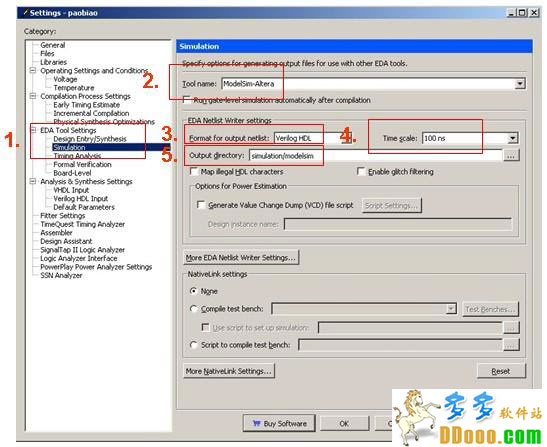Click the OK button

coord(344,423)
